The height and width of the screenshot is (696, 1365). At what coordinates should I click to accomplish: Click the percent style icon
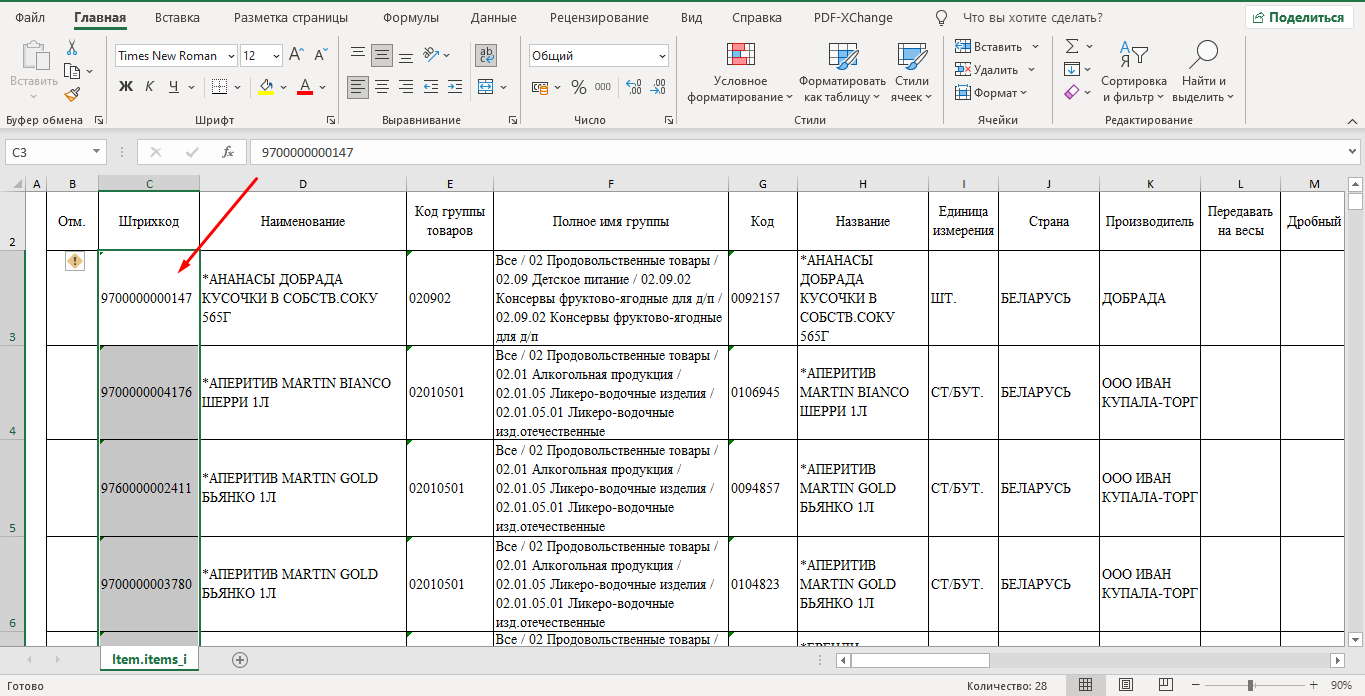point(578,88)
